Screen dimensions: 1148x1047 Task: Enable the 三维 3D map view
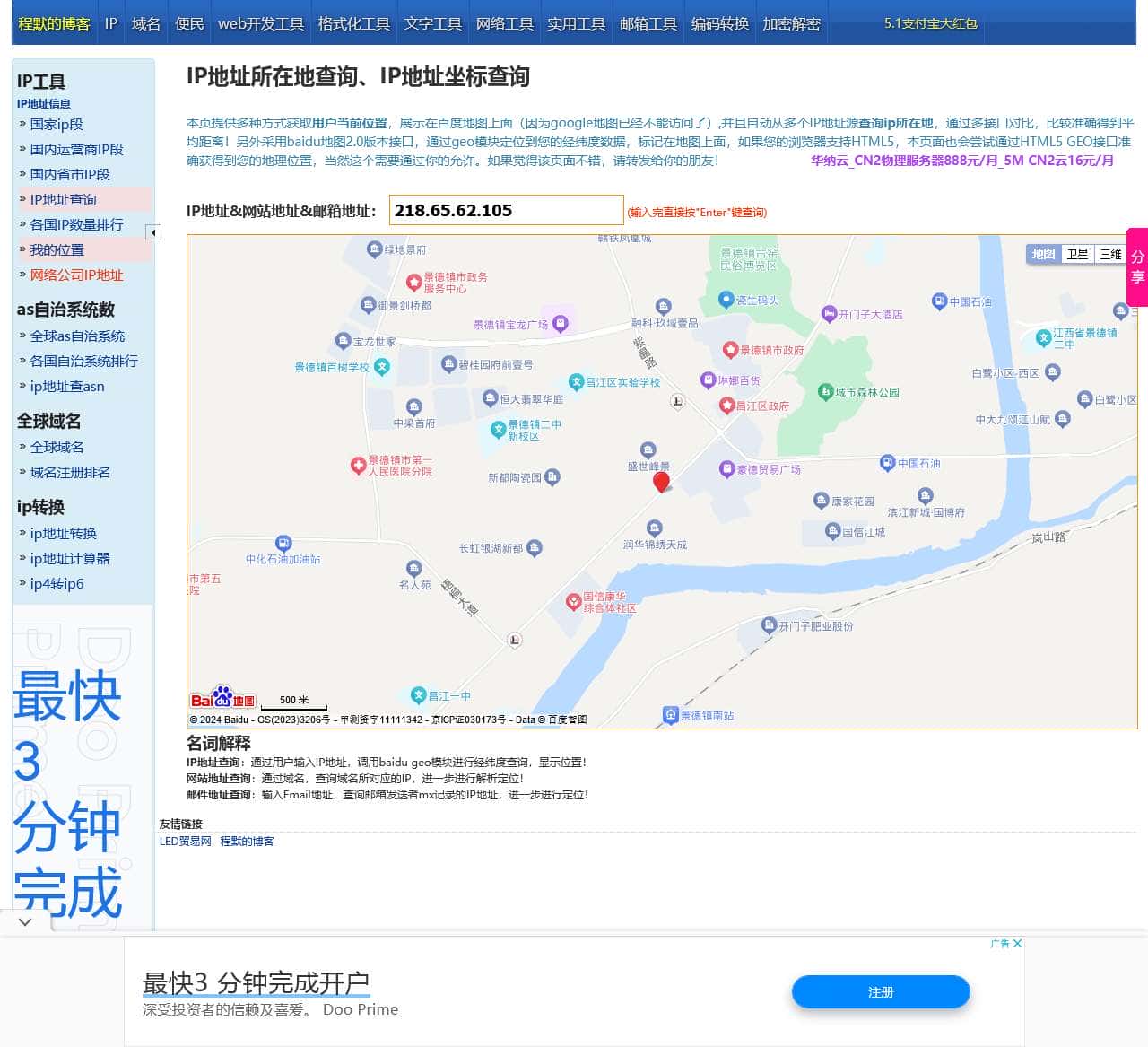tap(1110, 254)
